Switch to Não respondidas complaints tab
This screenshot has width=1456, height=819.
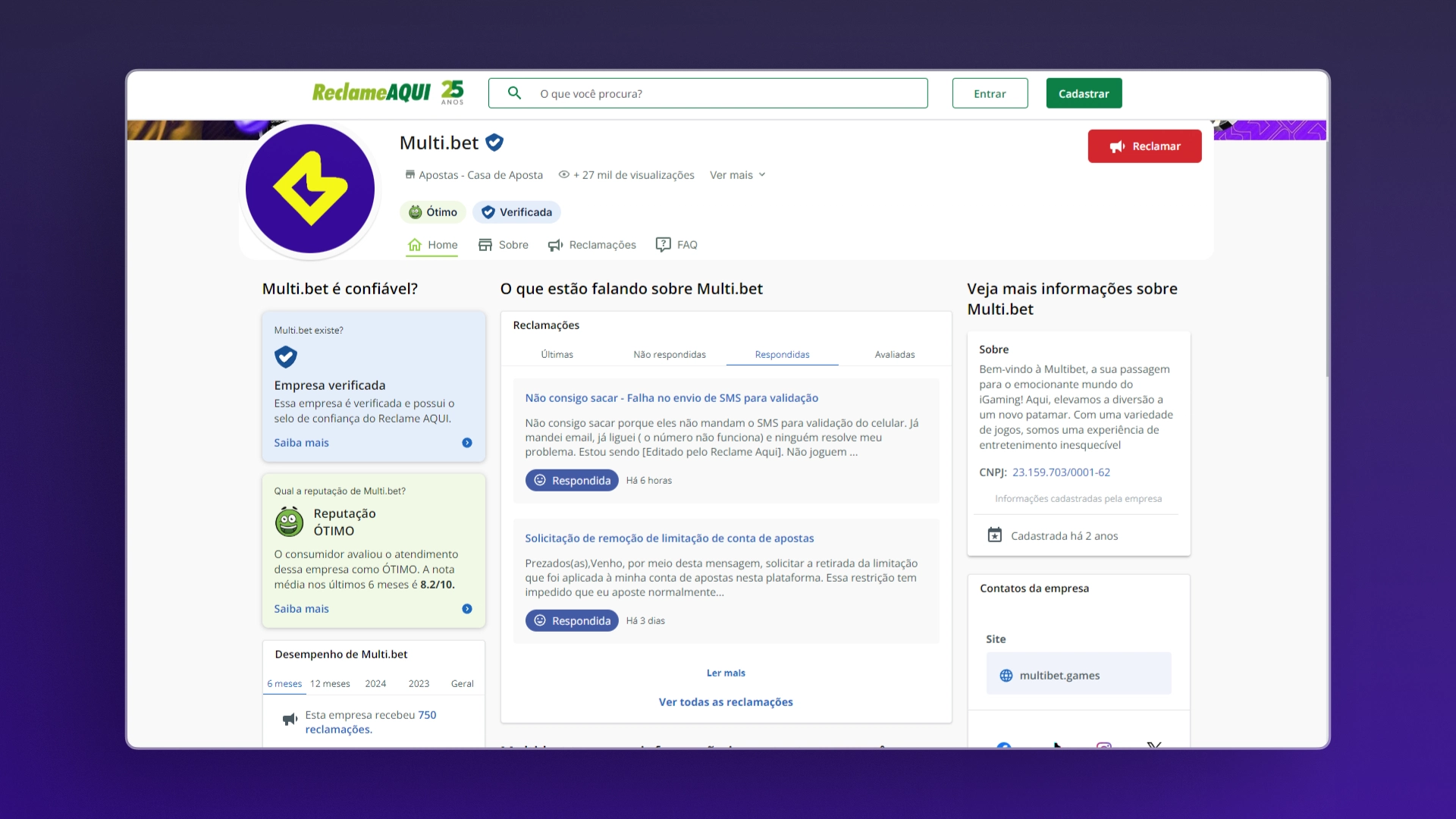669,355
